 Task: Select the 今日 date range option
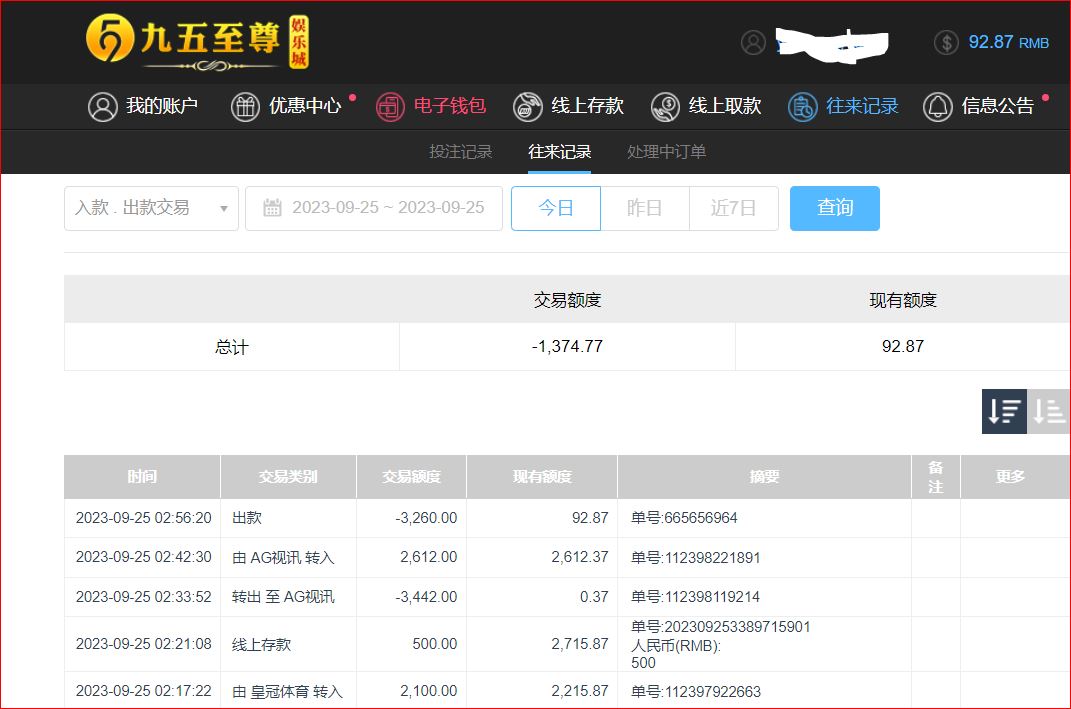(556, 208)
